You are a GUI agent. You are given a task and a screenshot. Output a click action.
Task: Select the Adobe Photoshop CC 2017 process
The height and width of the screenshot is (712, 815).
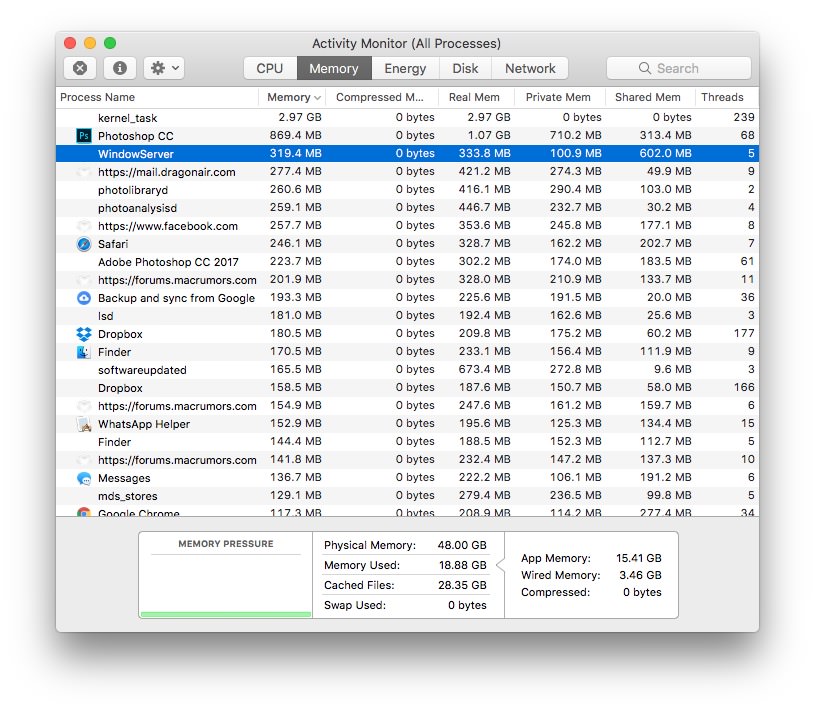[168, 262]
